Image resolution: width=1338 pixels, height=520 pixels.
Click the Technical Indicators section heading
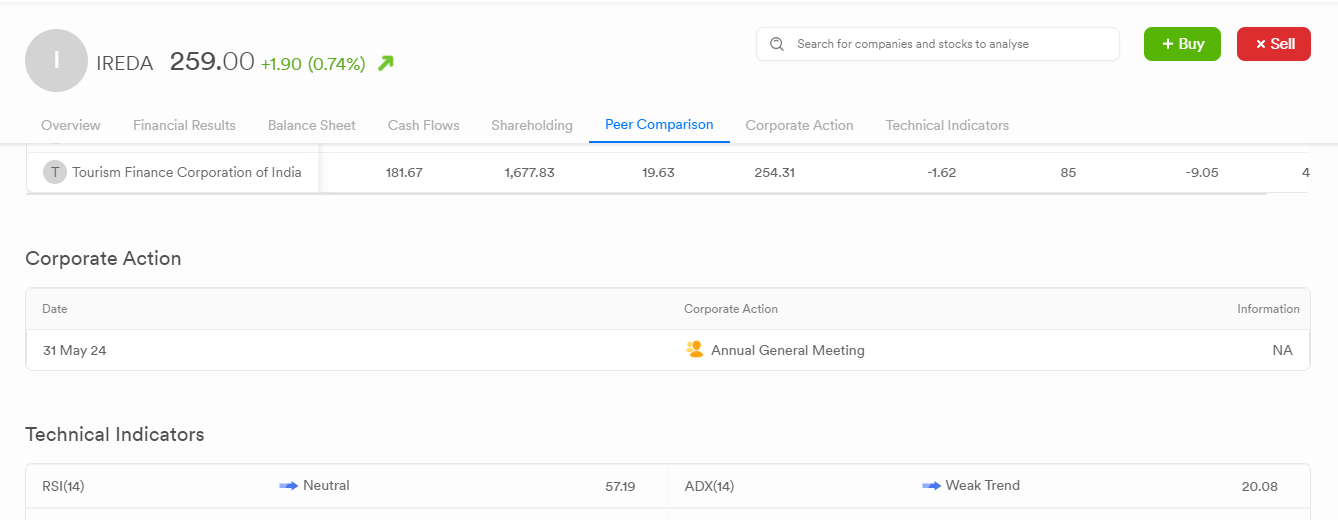(x=115, y=434)
